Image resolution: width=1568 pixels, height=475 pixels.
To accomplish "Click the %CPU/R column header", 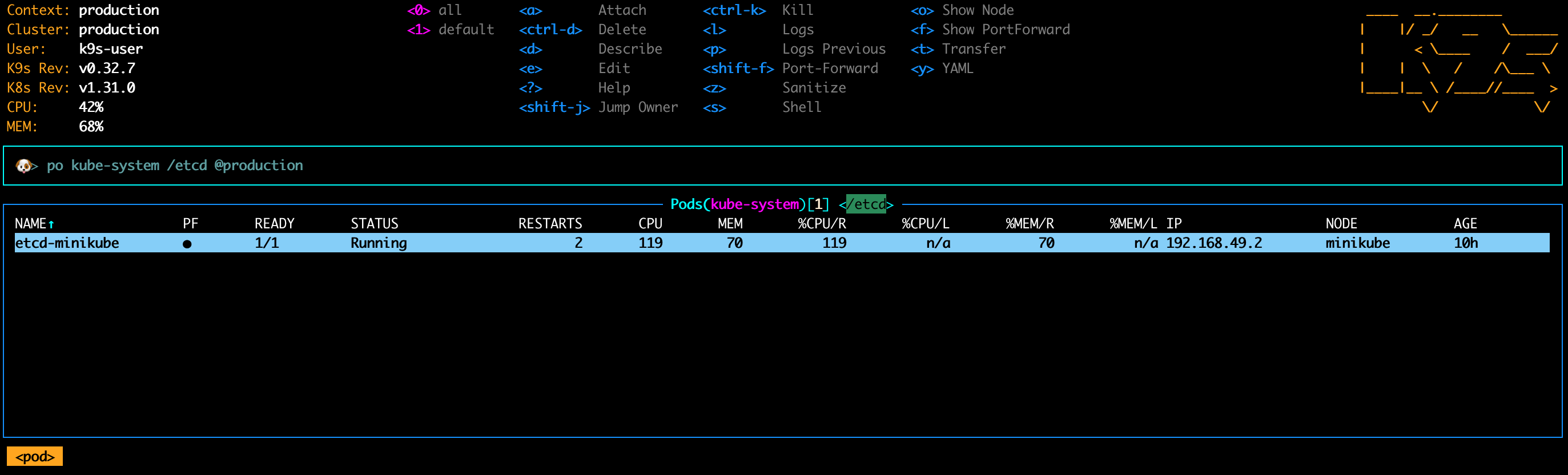I will pos(822,224).
